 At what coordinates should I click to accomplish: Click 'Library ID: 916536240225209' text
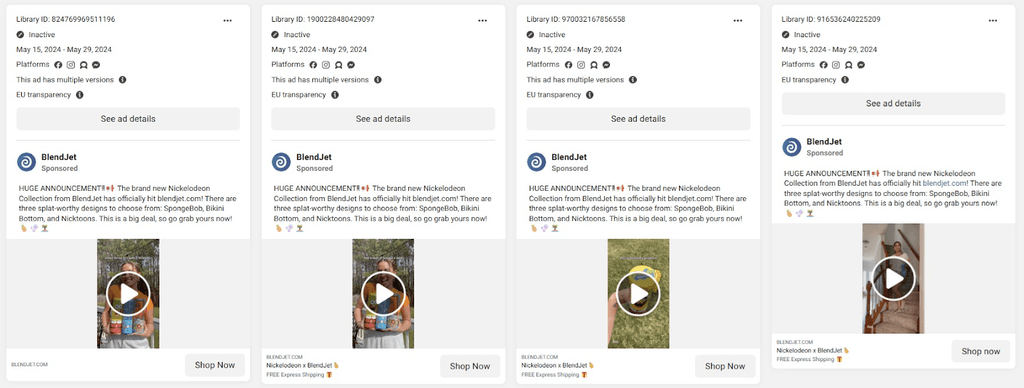[x=831, y=20]
